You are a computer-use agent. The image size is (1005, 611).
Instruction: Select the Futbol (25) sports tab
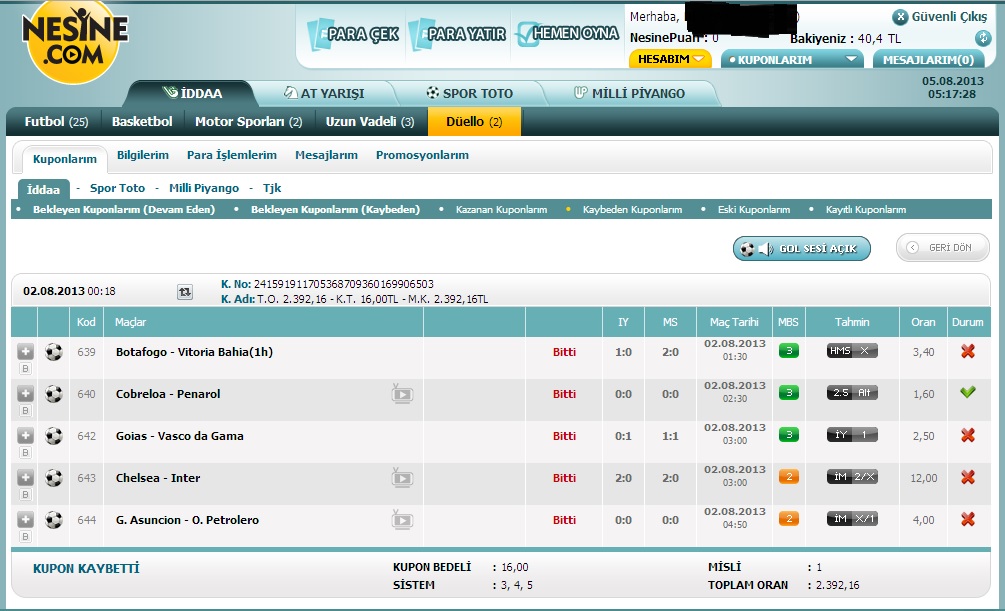click(x=56, y=122)
